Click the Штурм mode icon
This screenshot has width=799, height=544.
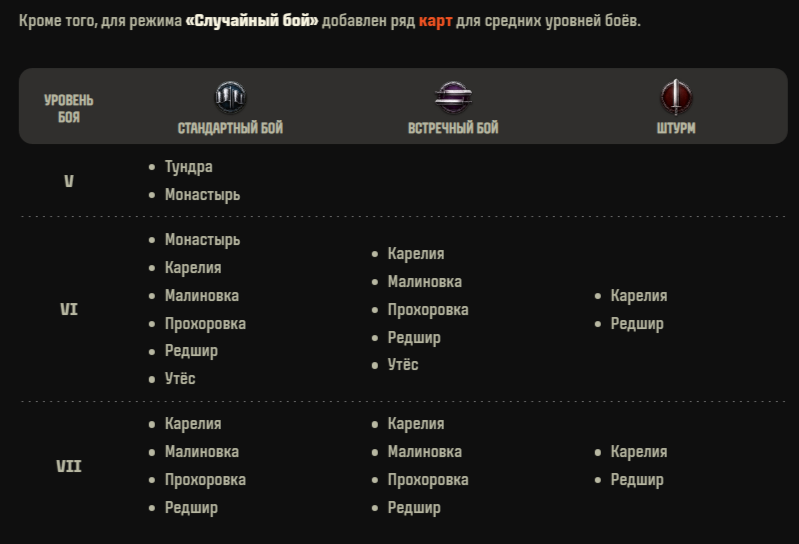pos(676,97)
